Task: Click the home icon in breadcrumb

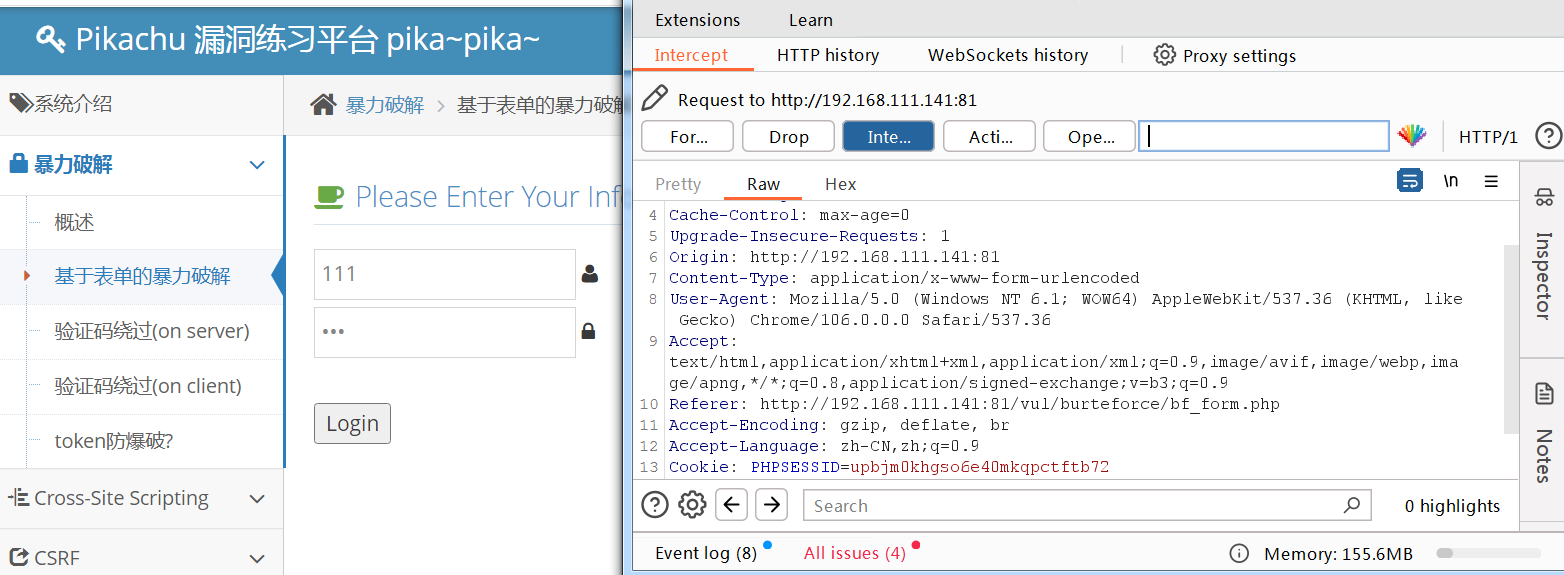Action: click(x=322, y=105)
